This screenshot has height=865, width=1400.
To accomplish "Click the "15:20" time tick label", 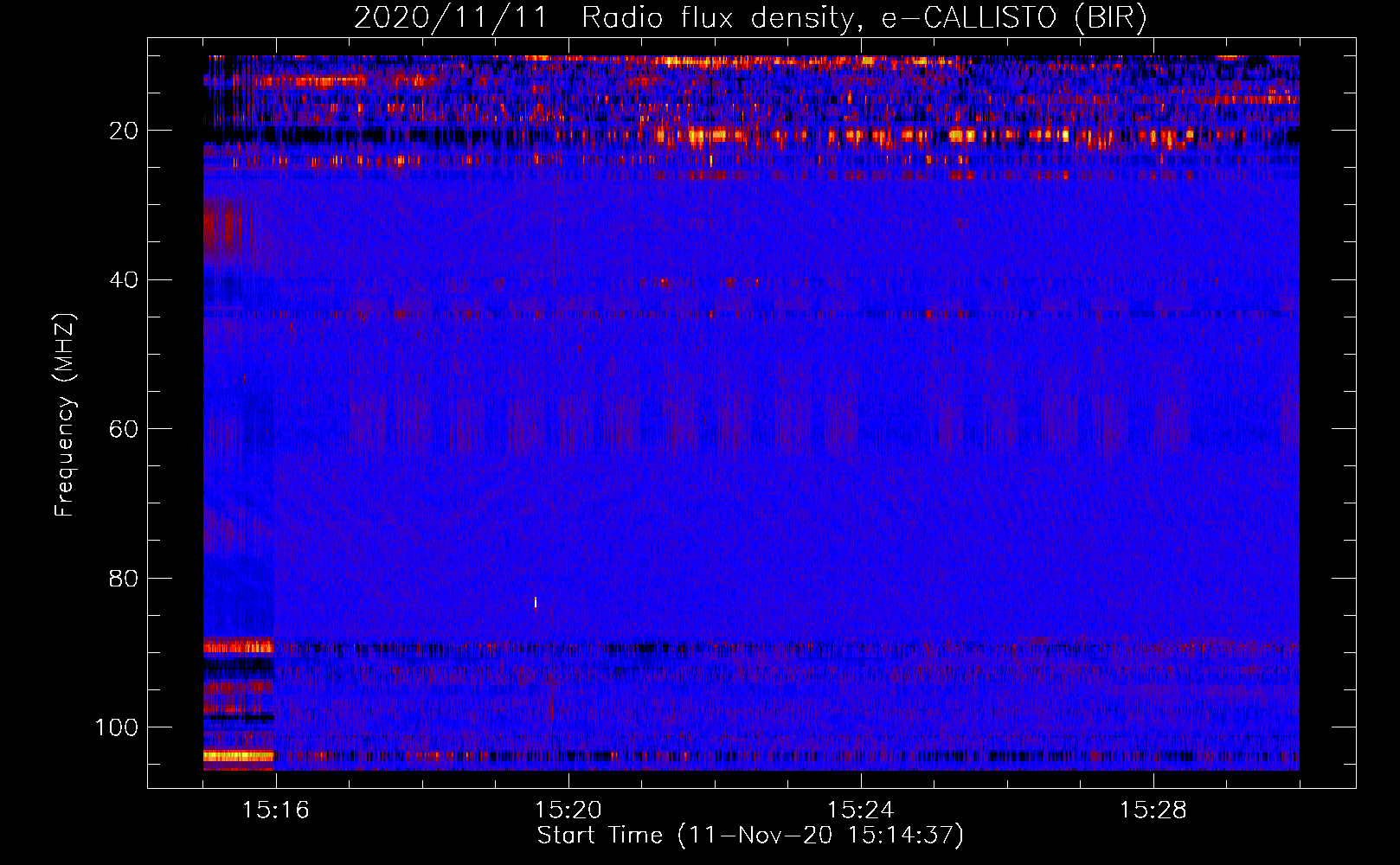I will [x=568, y=811].
